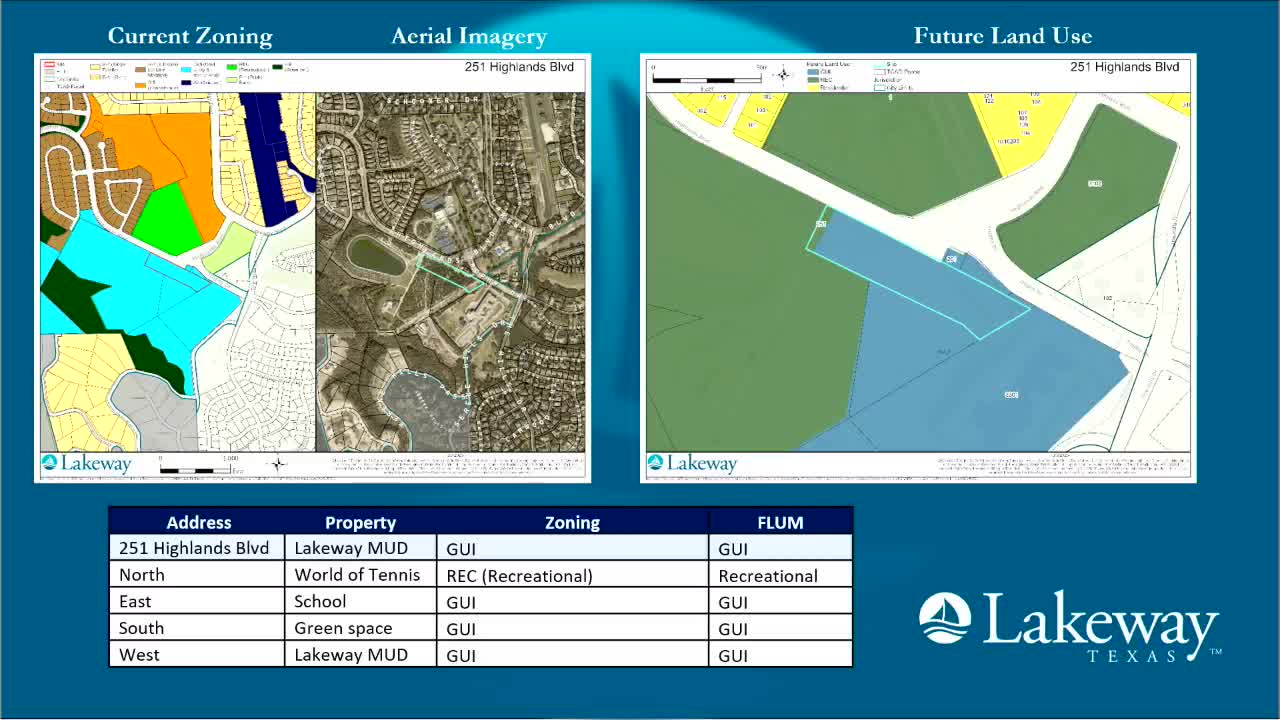Click the compass rose on Current Zoning map
Image resolution: width=1280 pixels, height=720 pixels.
[278, 463]
